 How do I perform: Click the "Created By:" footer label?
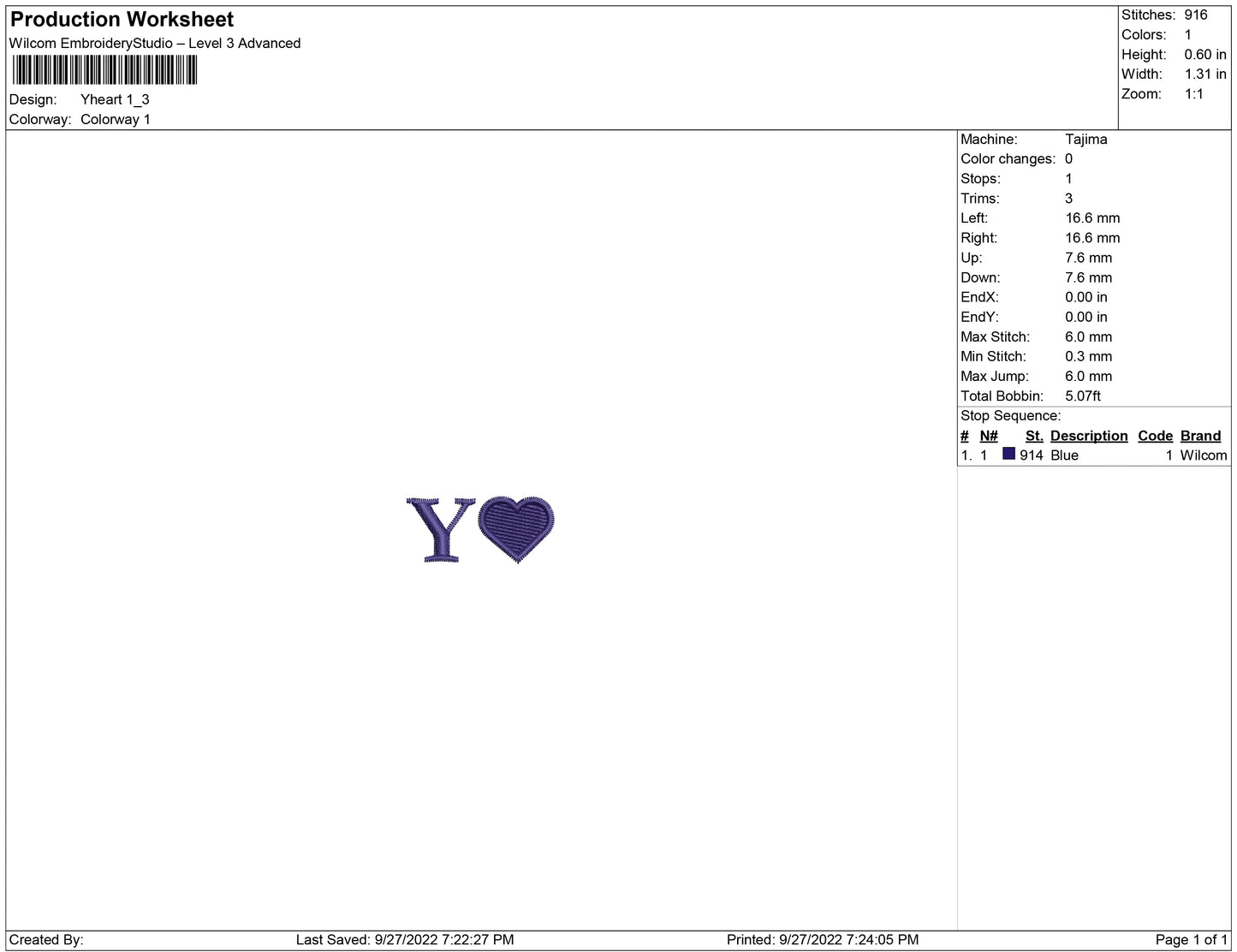coord(46,939)
